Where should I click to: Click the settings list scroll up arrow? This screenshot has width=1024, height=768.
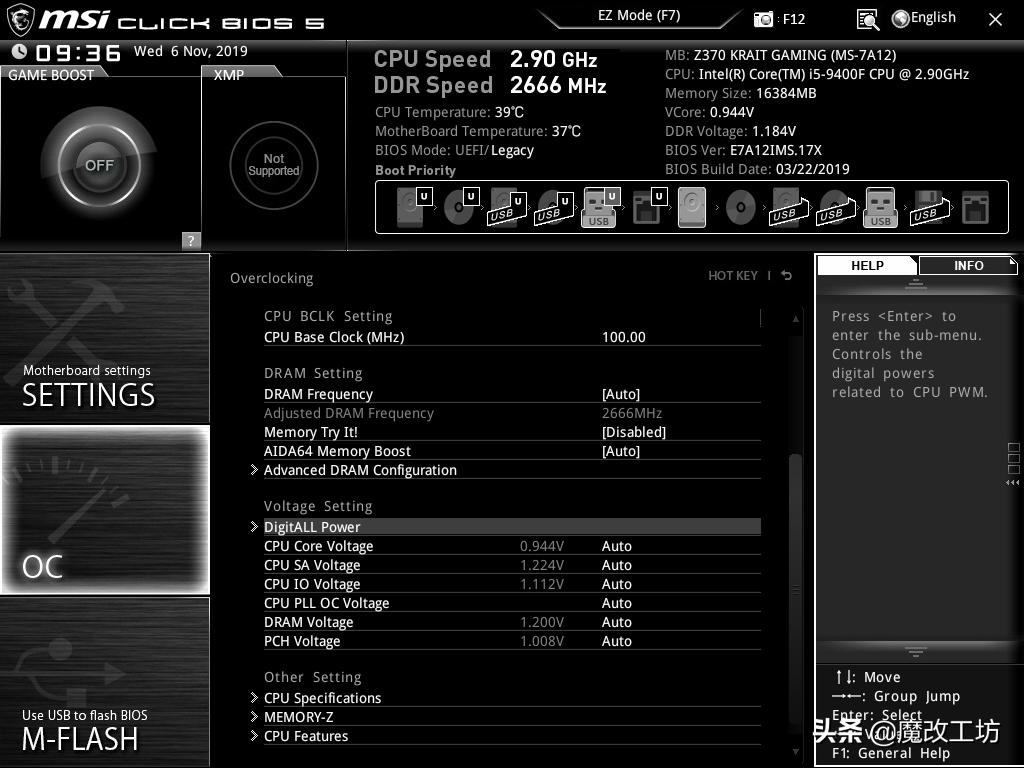coord(795,319)
